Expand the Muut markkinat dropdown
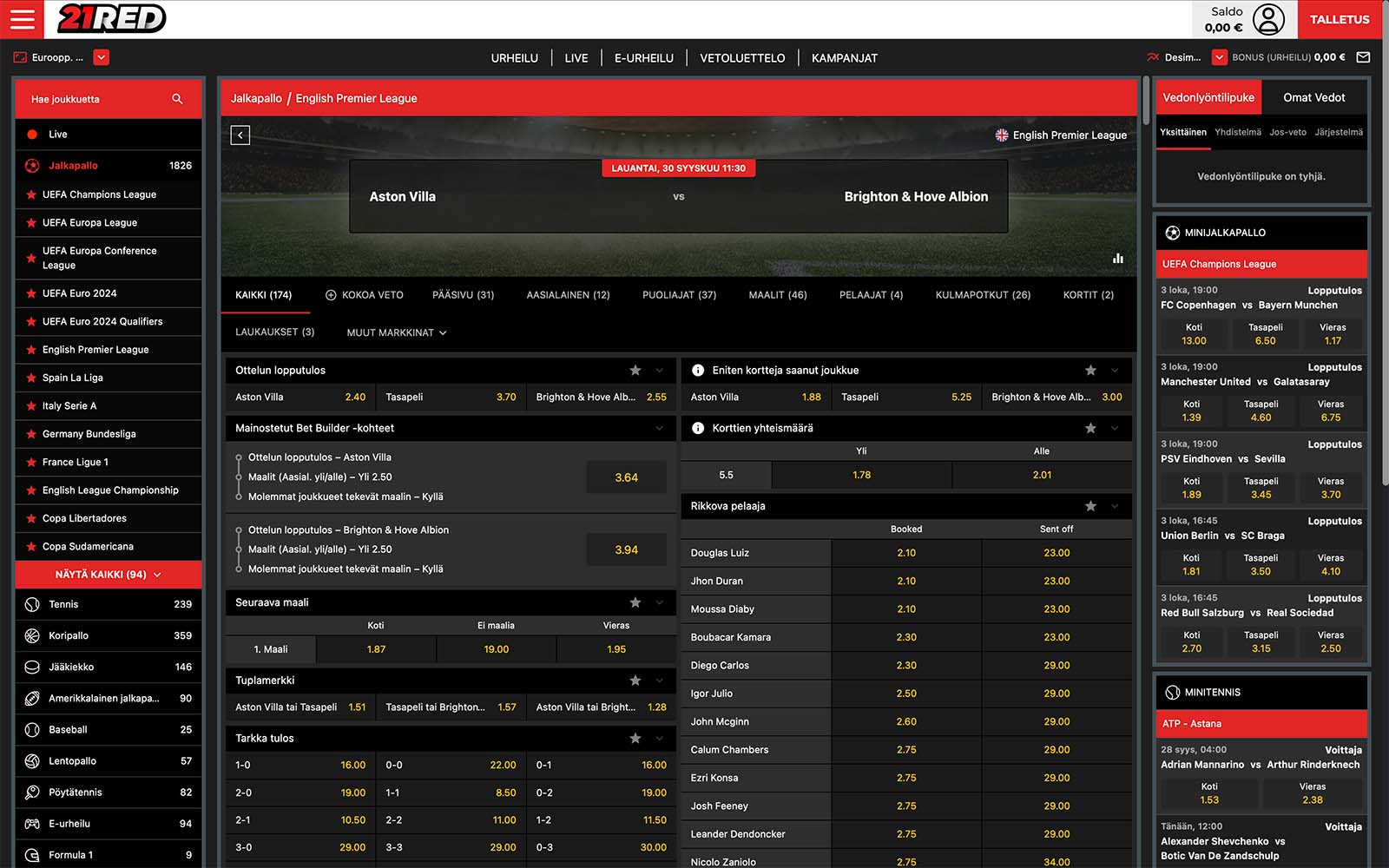The width and height of the screenshot is (1389, 868). click(396, 332)
